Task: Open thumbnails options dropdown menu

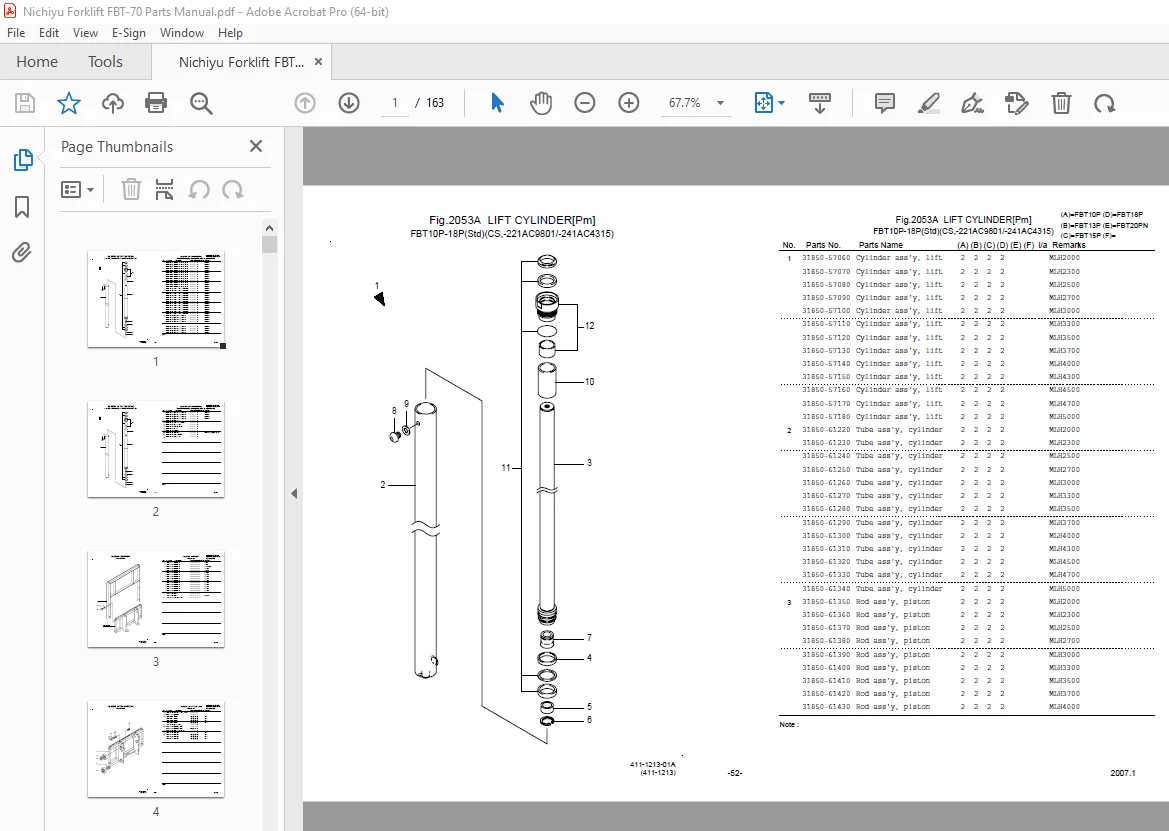Action: coord(77,189)
